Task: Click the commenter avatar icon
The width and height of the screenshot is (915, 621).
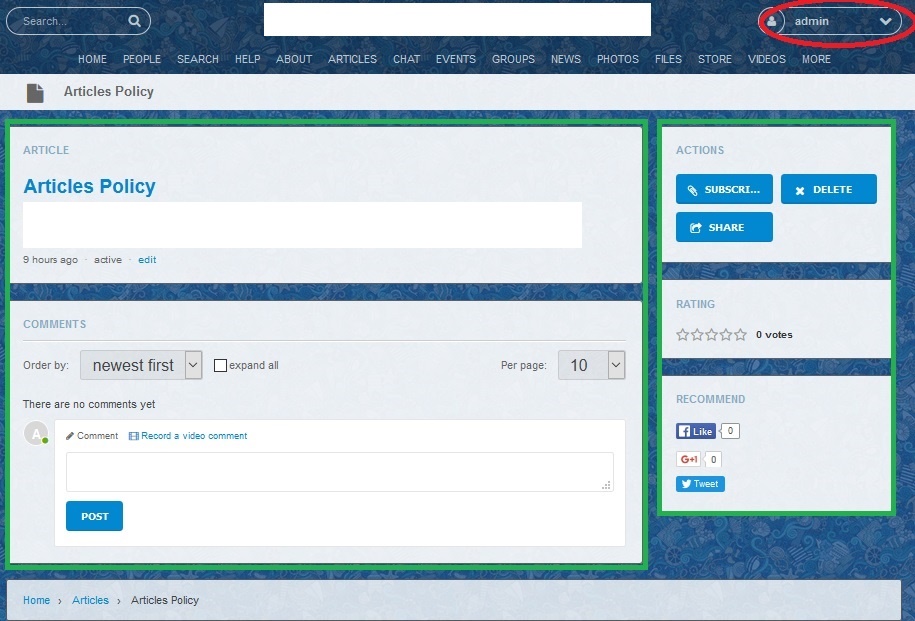Action: point(36,433)
